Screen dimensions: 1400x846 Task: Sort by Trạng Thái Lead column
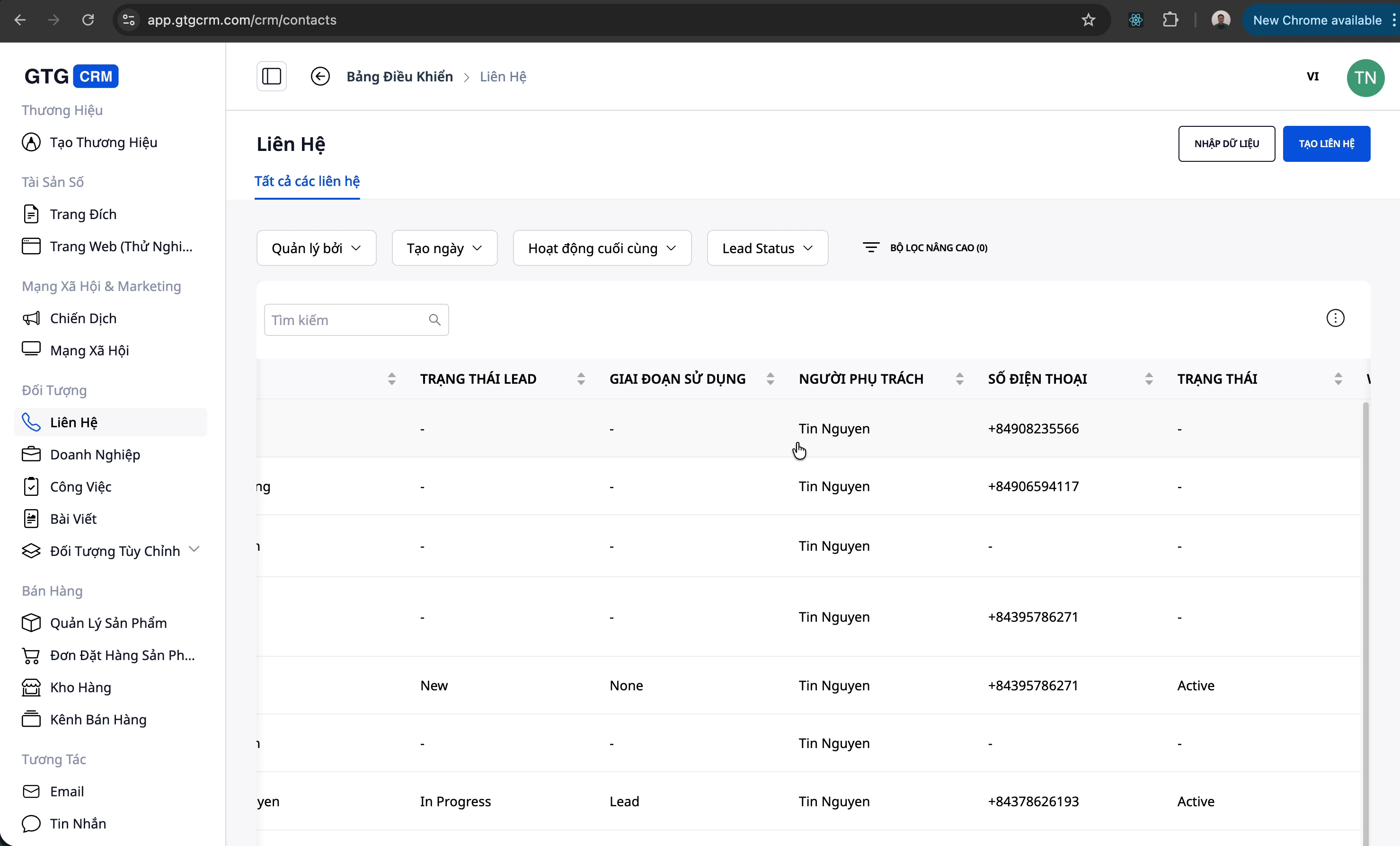coord(581,379)
